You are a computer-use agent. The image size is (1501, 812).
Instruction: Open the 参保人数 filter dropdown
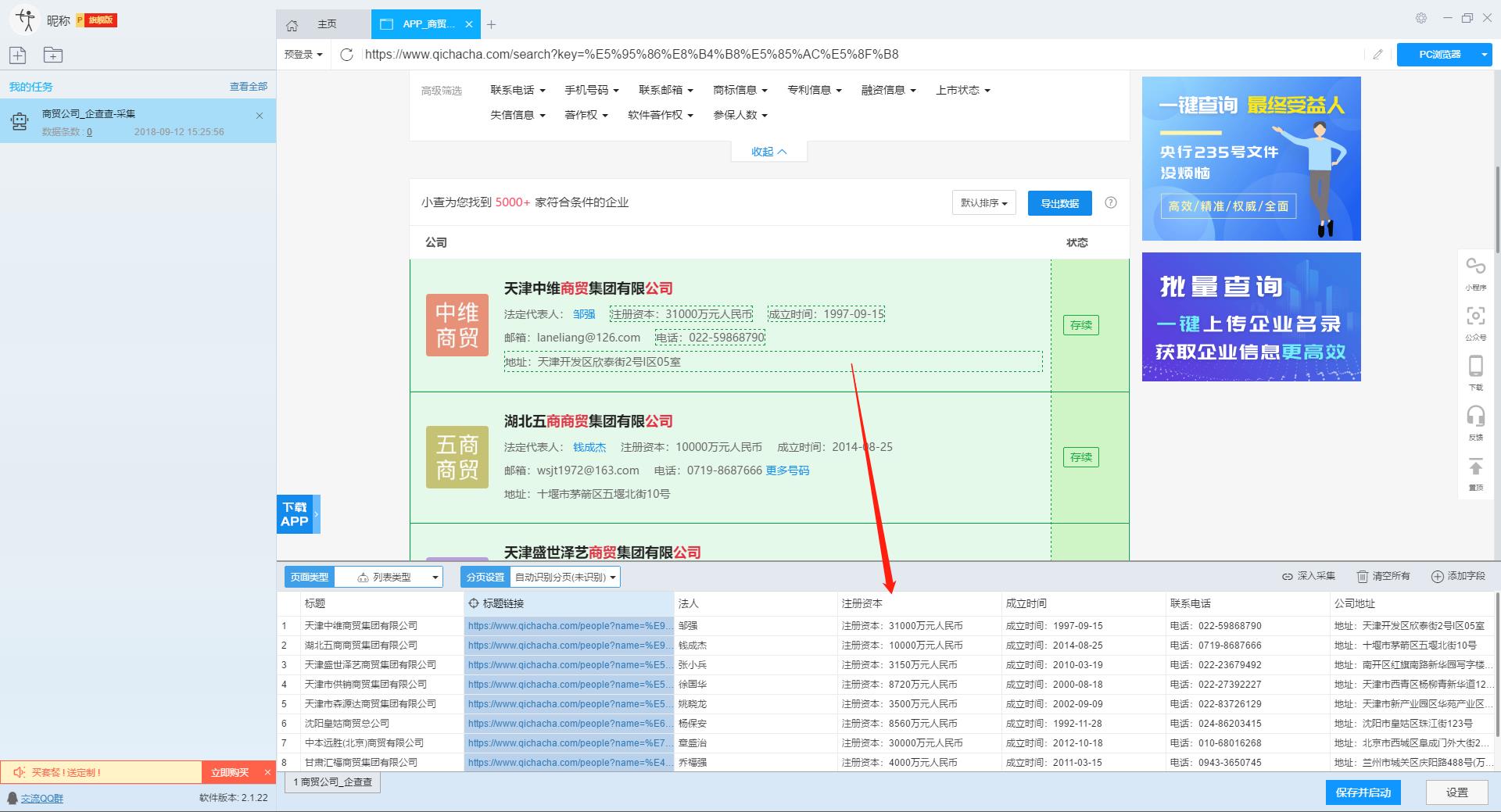pos(740,115)
